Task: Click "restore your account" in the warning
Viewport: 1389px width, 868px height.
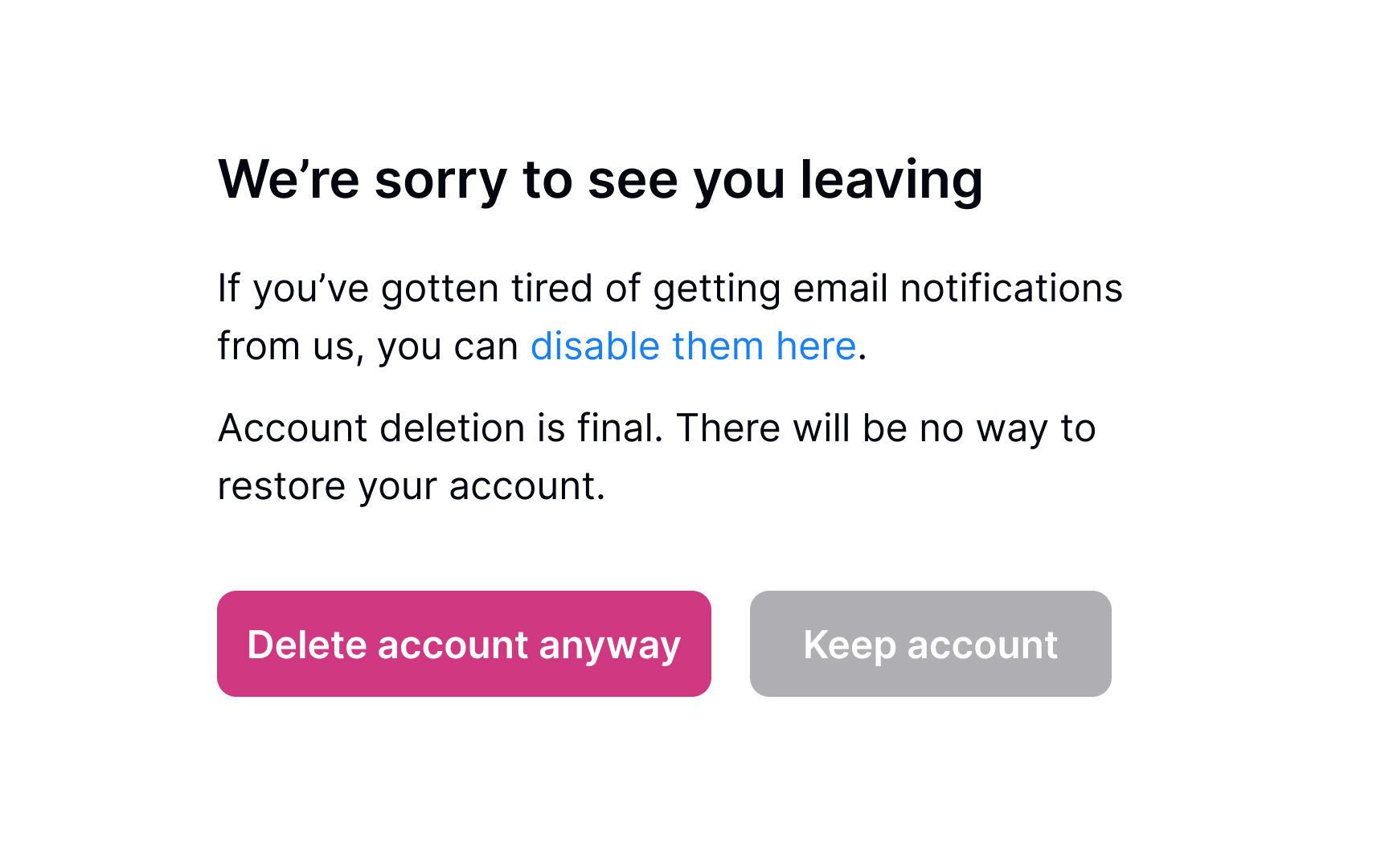Action: point(410,486)
